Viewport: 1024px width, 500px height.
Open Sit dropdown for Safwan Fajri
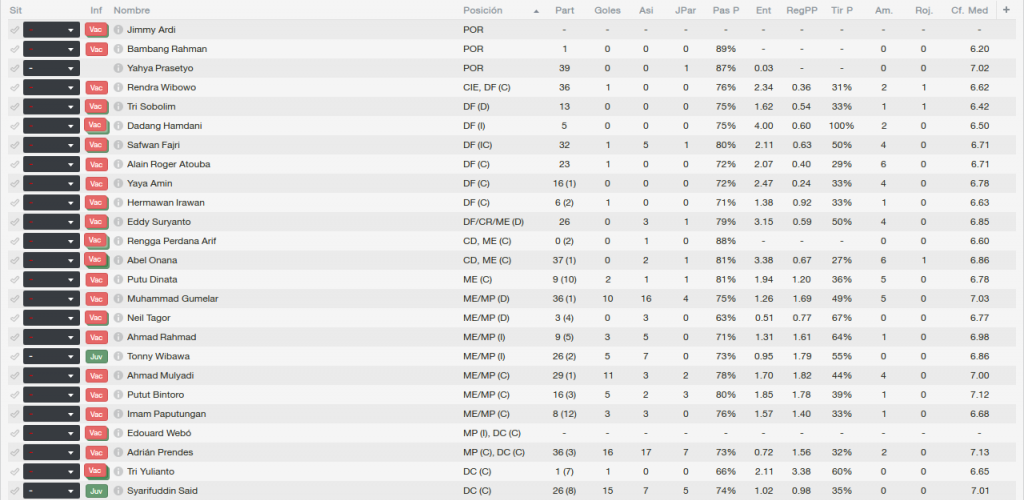[x=52, y=145]
